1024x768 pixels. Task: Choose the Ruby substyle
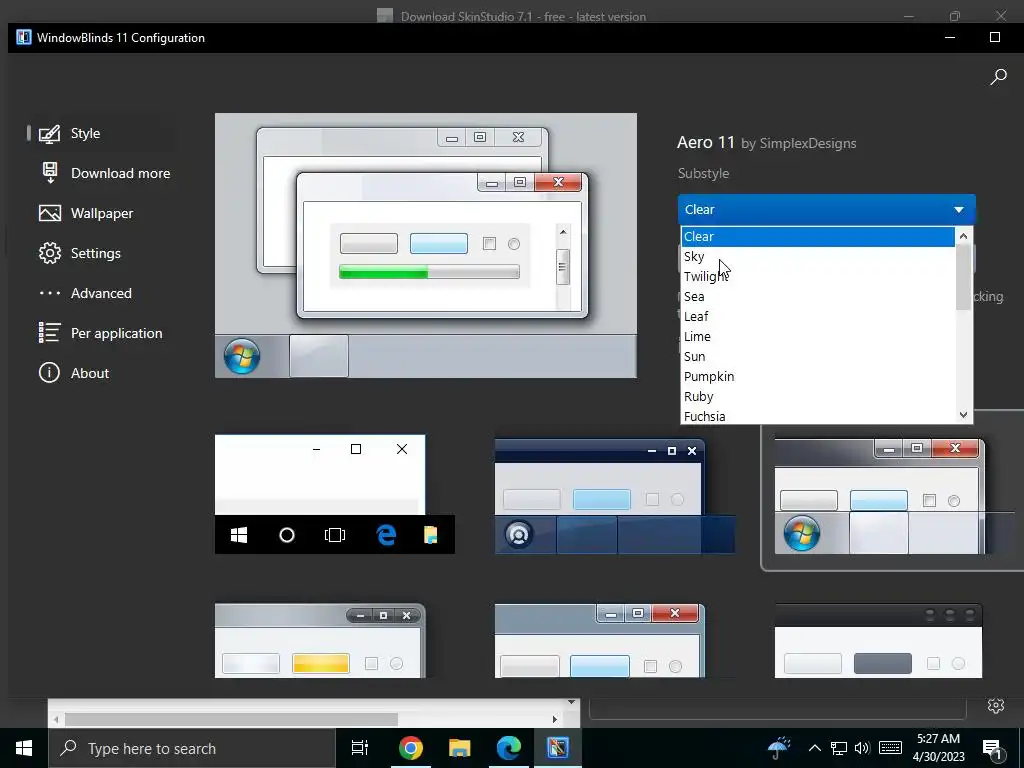[x=818, y=396]
